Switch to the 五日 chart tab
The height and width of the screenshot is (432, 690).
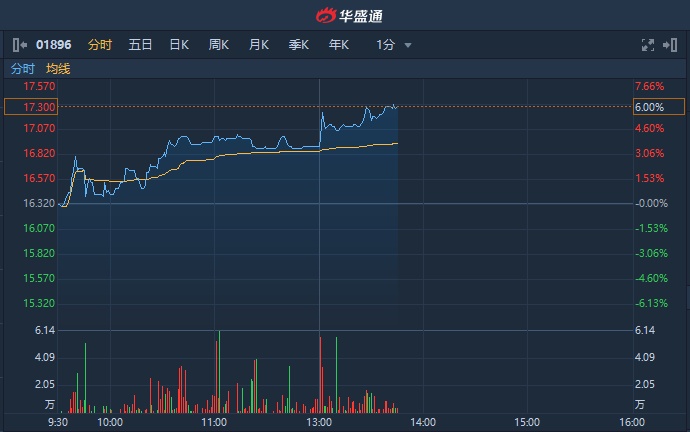click(x=140, y=45)
